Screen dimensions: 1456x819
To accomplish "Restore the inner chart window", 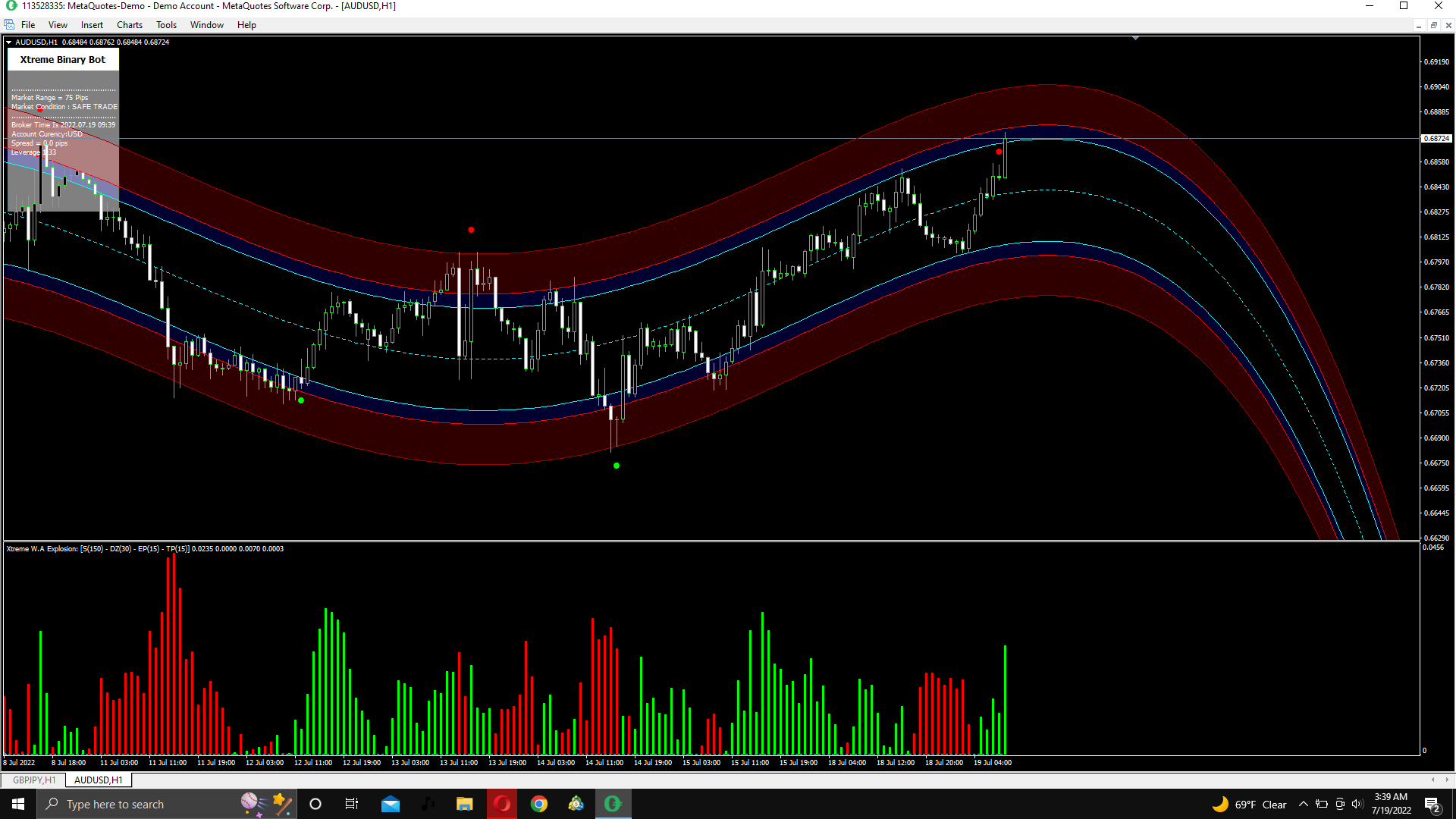I will pos(1433,25).
